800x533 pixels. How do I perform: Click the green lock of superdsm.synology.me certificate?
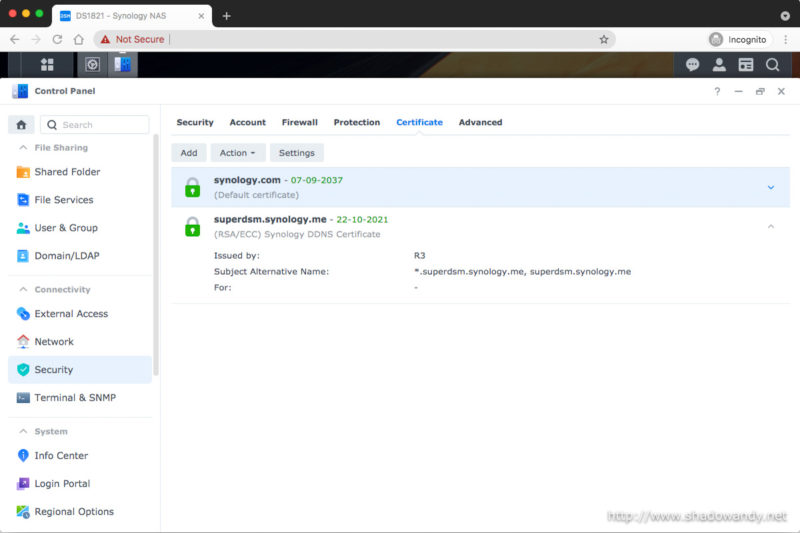(x=192, y=226)
